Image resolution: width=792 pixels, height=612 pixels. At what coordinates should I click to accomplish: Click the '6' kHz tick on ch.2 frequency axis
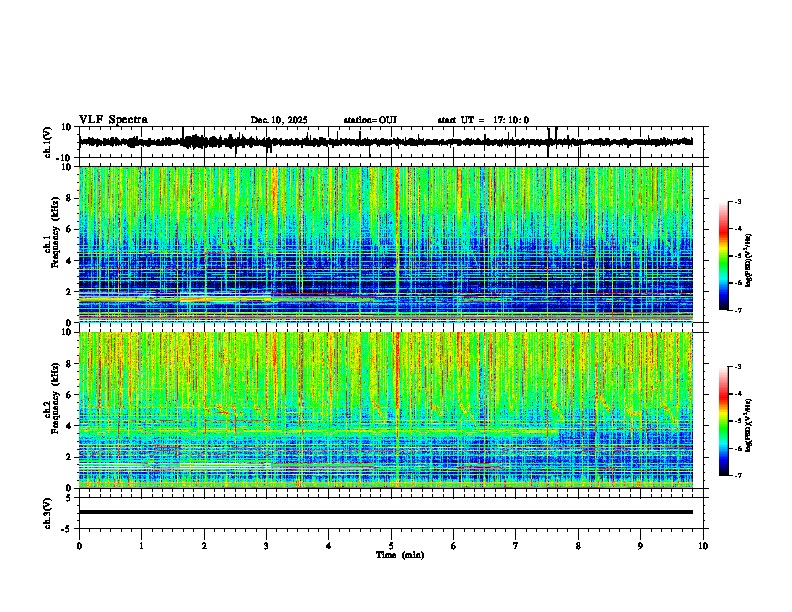70,395
